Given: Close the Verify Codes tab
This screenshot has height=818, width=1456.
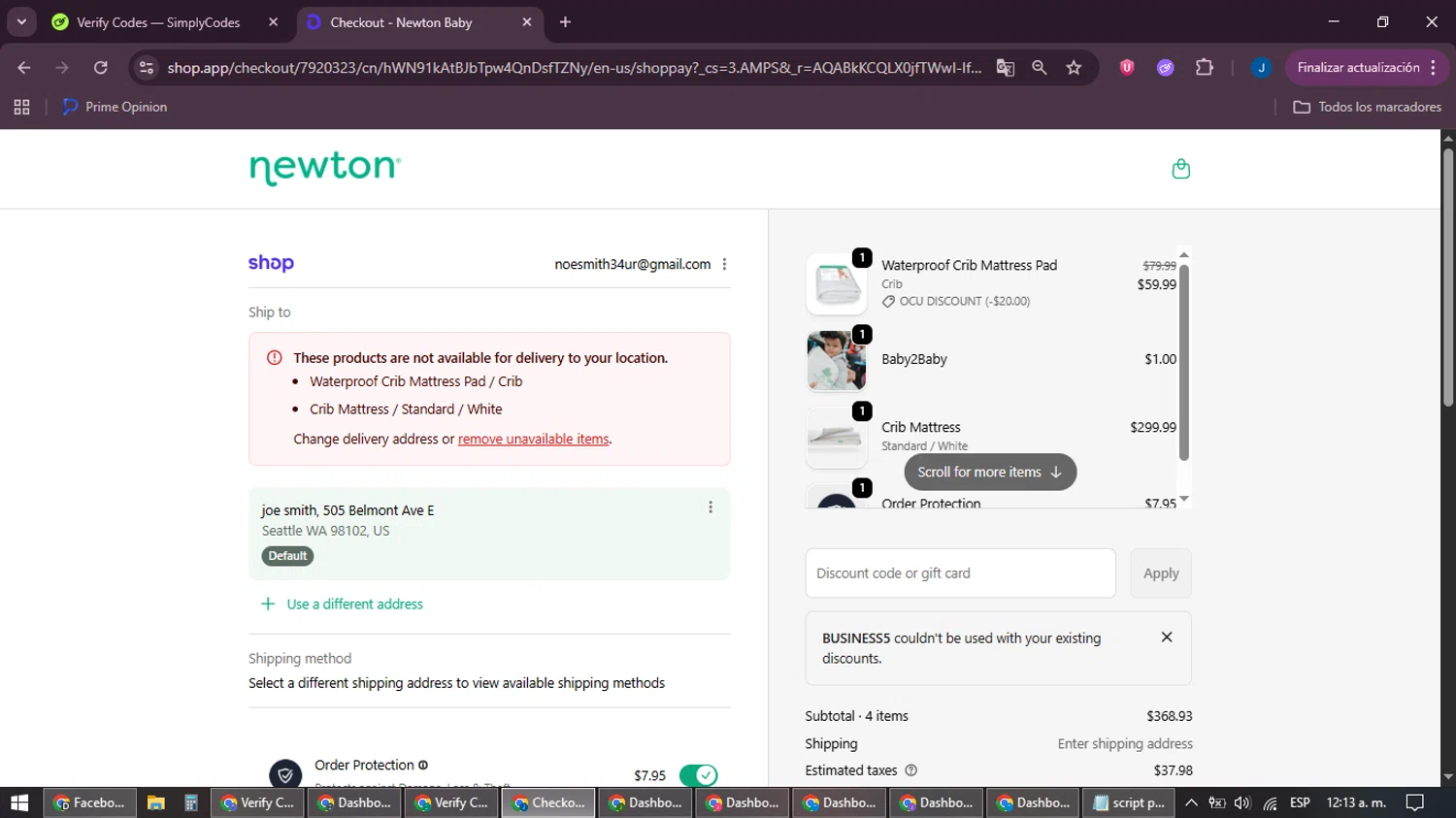Looking at the screenshot, I should point(273,22).
